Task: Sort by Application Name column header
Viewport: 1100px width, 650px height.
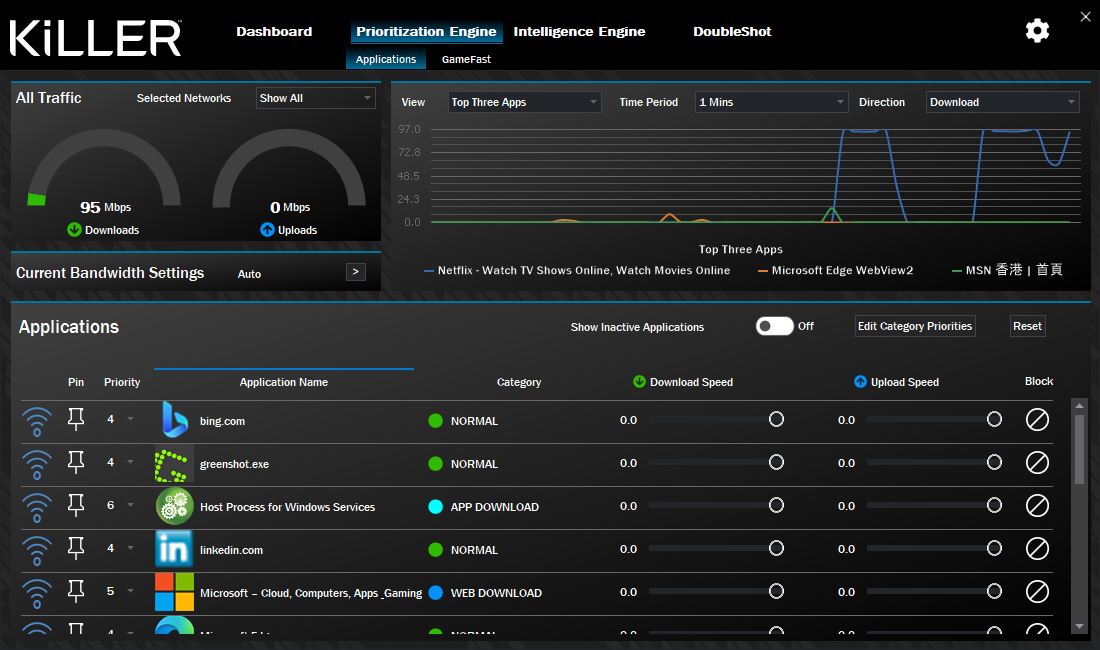Action: [283, 382]
